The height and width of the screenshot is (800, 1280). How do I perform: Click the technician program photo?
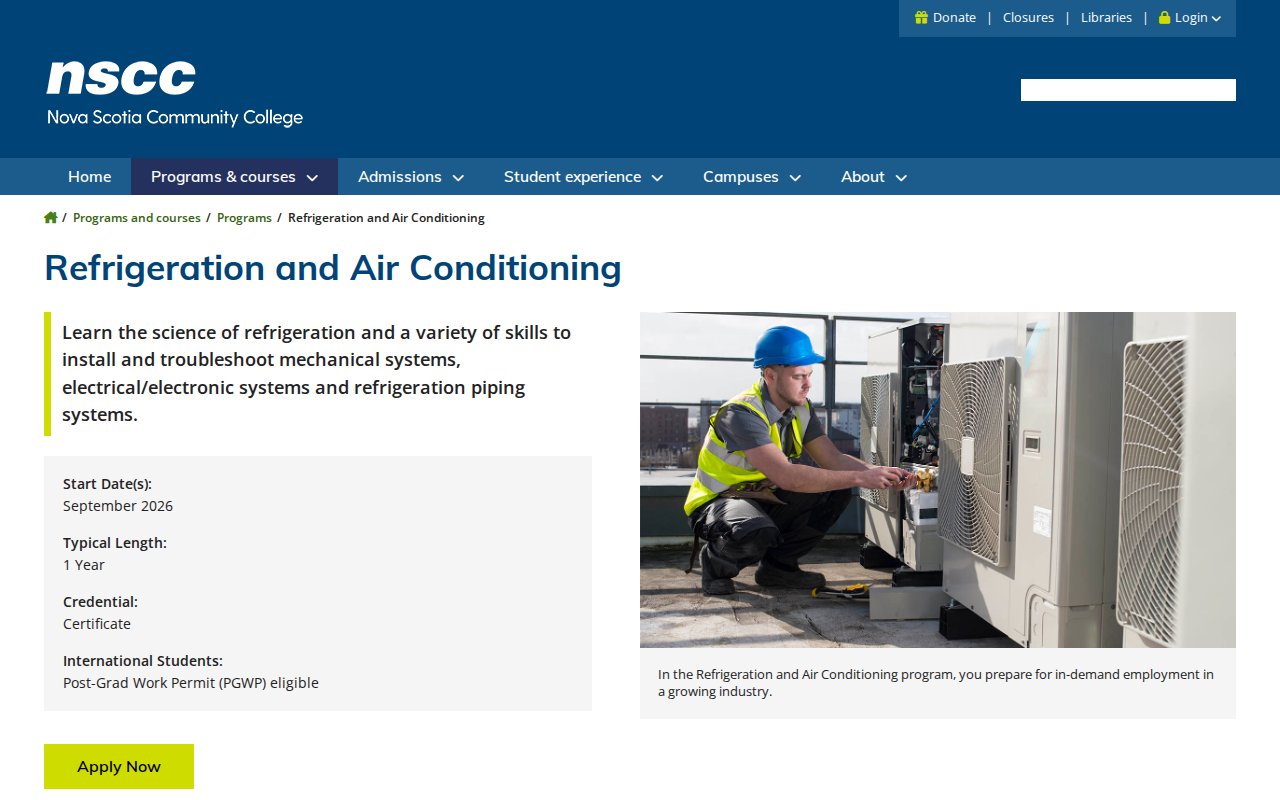938,480
